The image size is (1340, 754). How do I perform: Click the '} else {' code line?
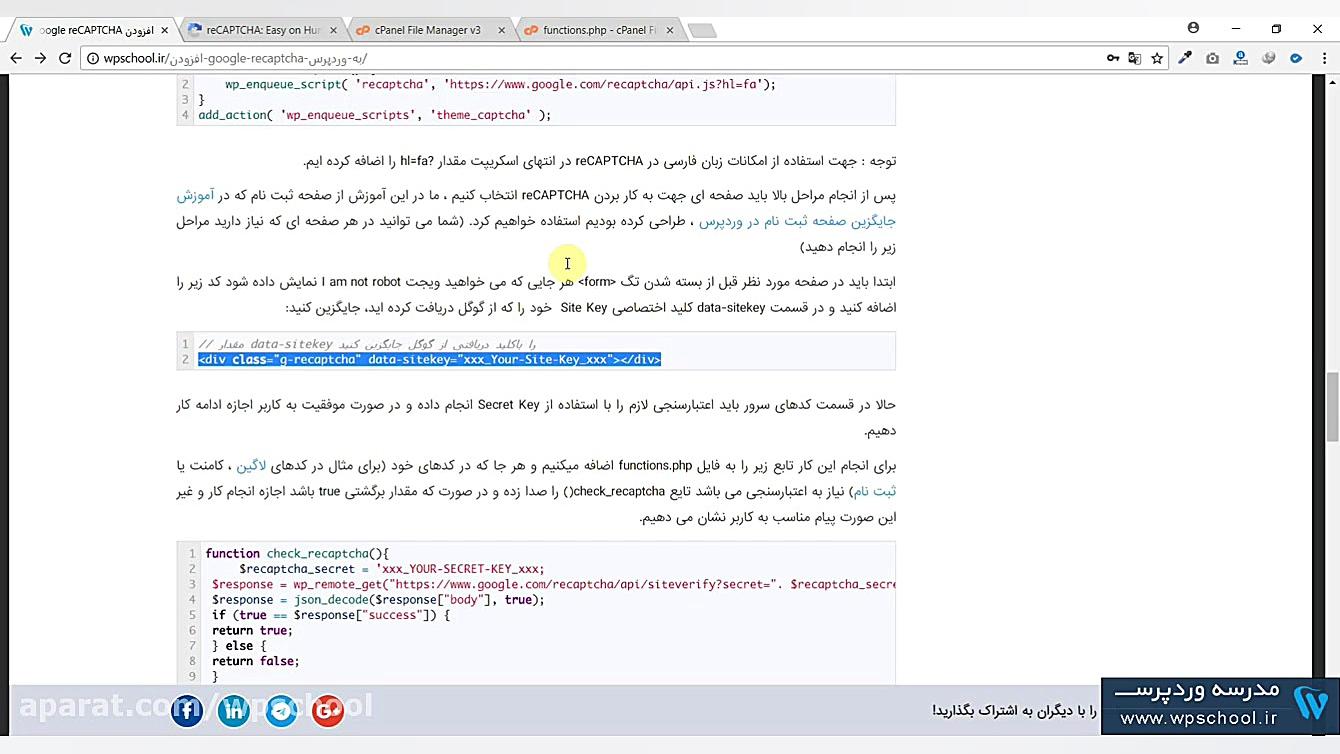pos(239,646)
